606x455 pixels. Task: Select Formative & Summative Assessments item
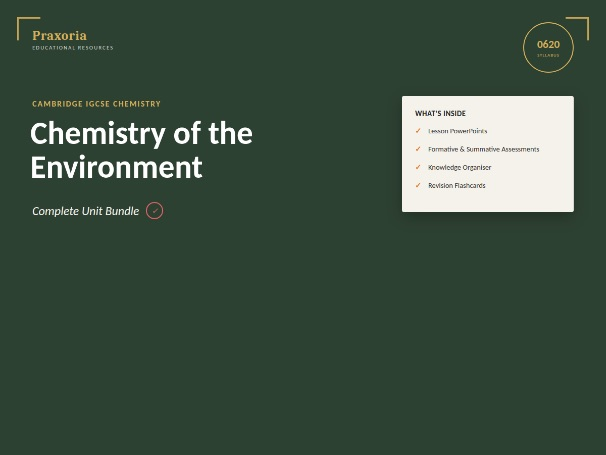tap(483, 149)
